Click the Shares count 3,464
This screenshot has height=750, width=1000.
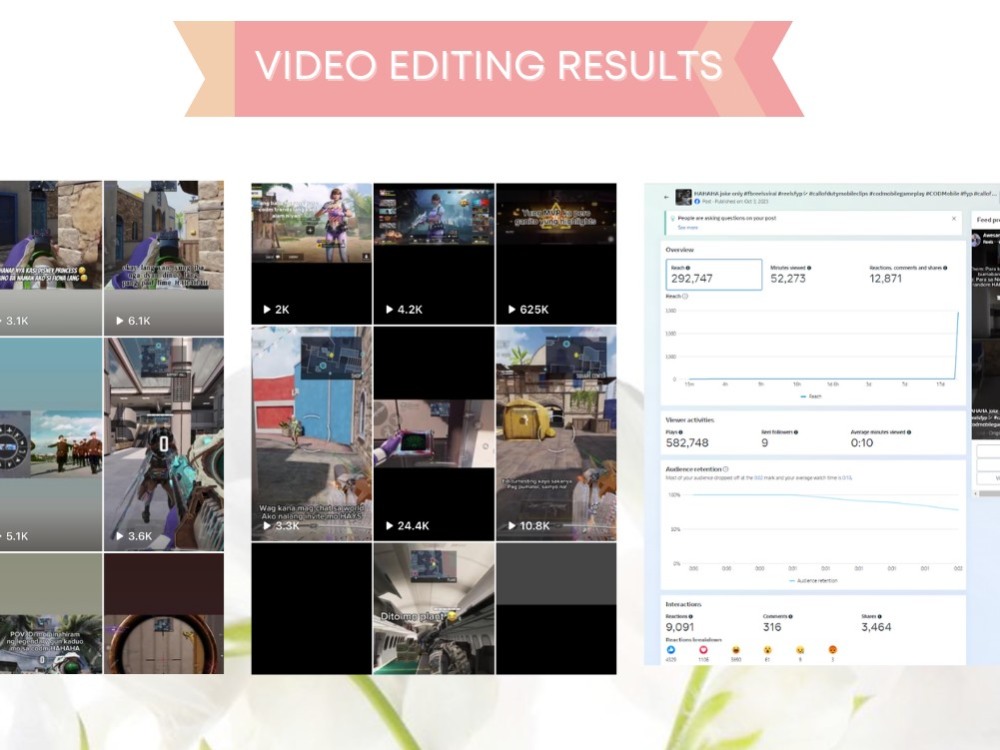point(876,627)
